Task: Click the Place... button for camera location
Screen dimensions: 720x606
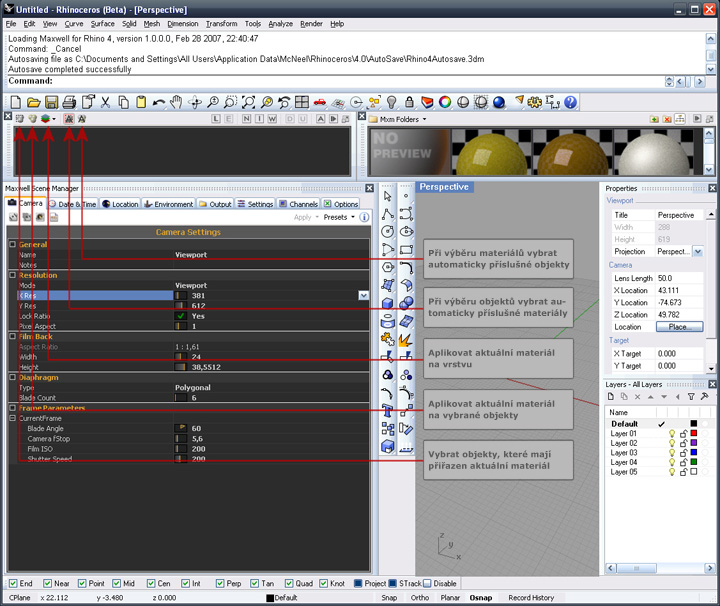Action: [x=679, y=327]
